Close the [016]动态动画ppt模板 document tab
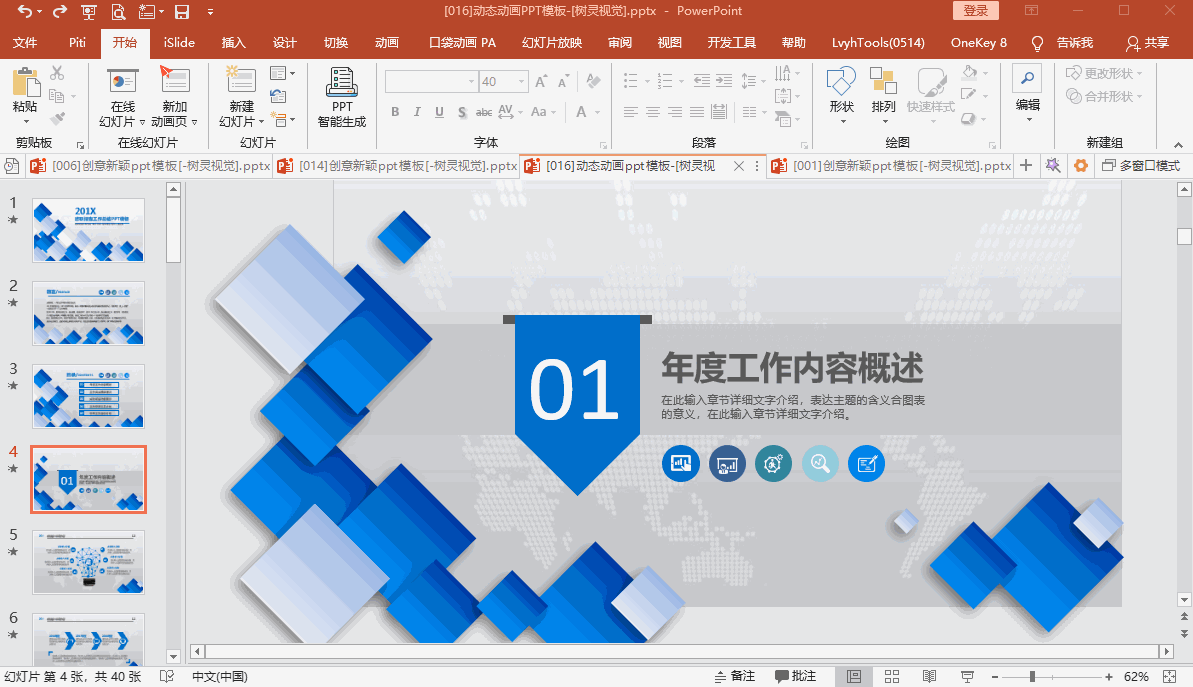 coord(738,166)
